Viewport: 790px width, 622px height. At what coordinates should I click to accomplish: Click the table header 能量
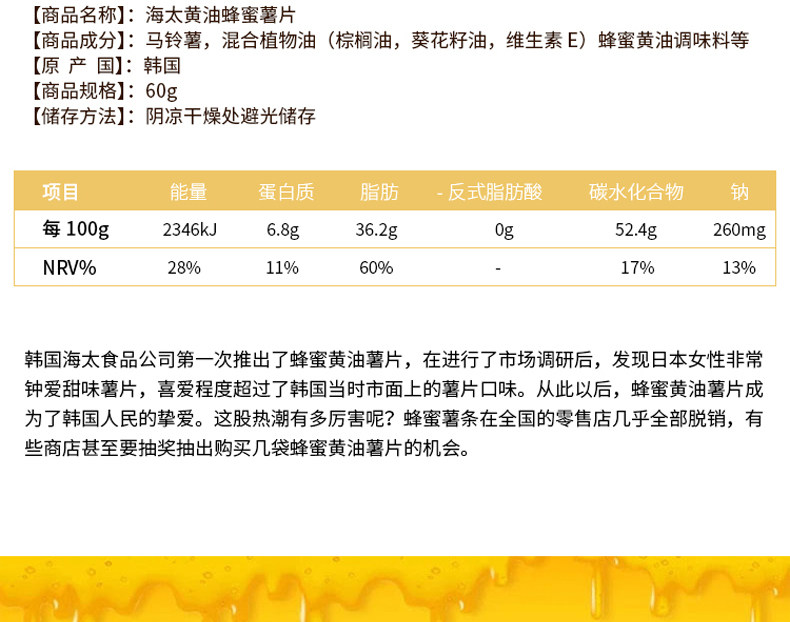click(x=188, y=192)
